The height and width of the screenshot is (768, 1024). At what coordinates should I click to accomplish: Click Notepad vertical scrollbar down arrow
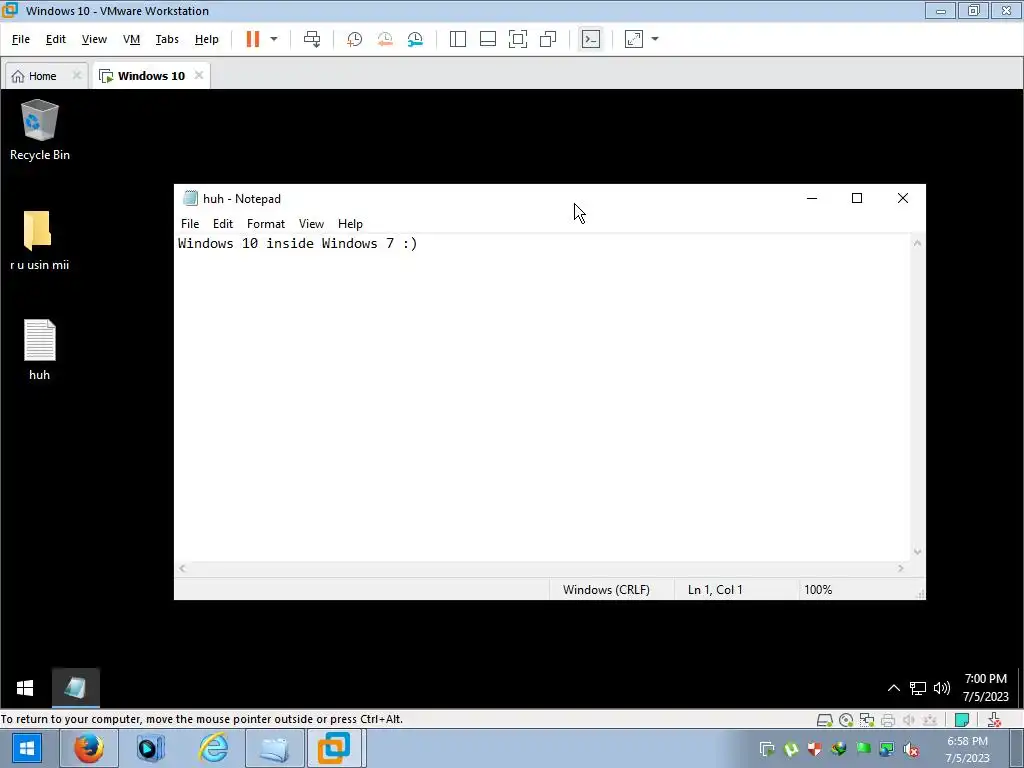[x=918, y=552]
